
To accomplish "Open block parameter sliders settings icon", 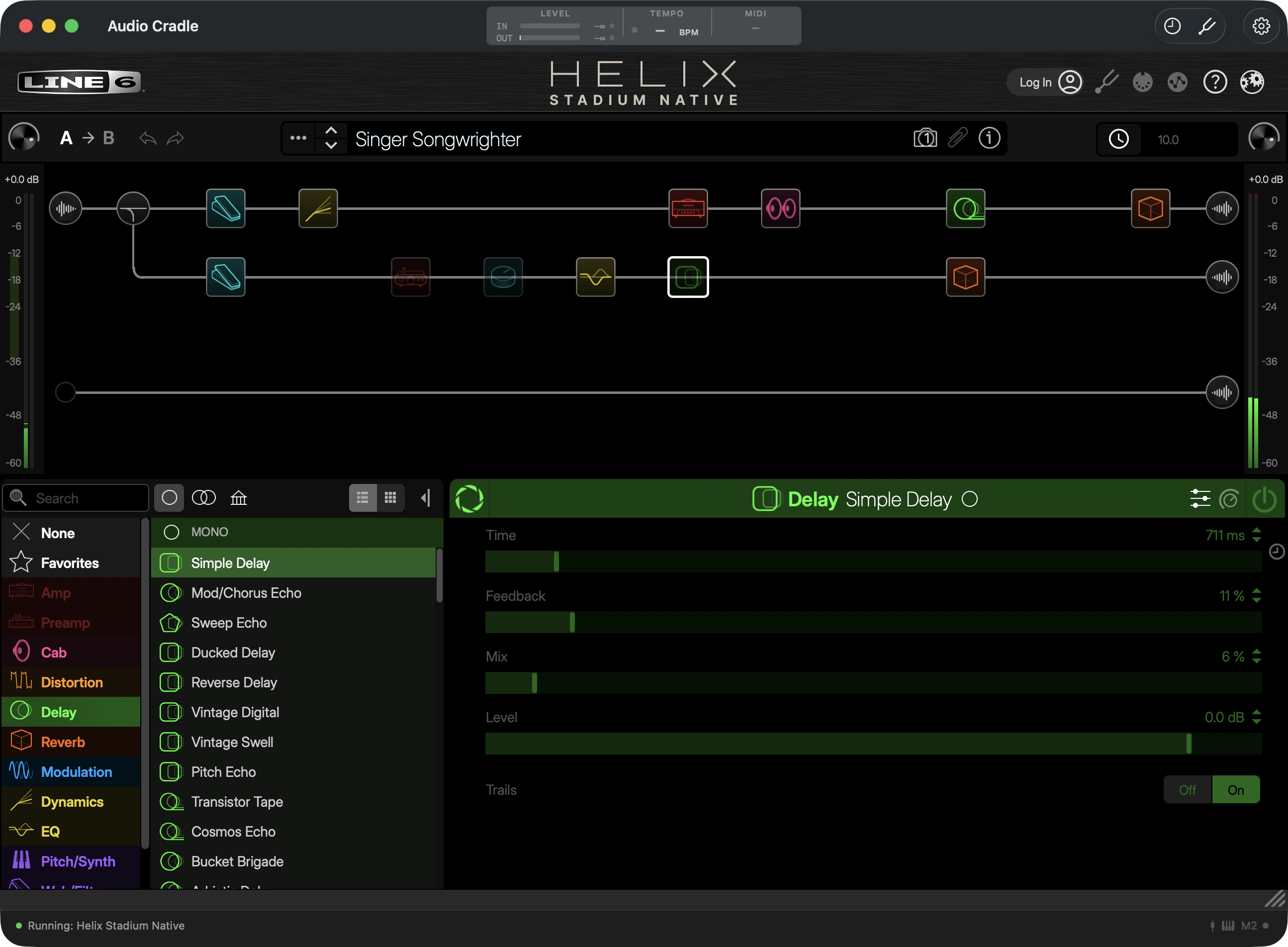I will [x=1199, y=499].
